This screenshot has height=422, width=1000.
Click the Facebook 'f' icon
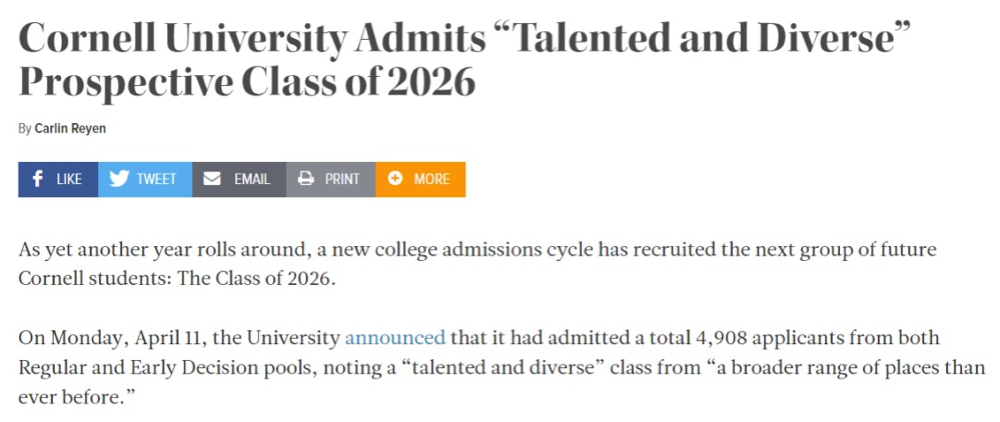click(38, 179)
